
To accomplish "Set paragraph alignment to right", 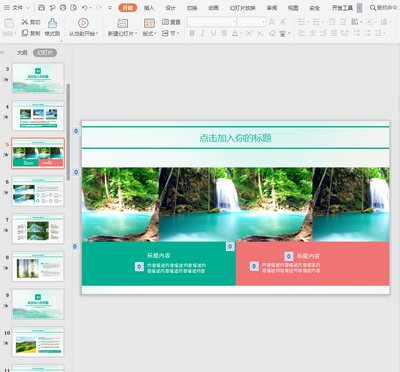I will [x=323, y=33].
